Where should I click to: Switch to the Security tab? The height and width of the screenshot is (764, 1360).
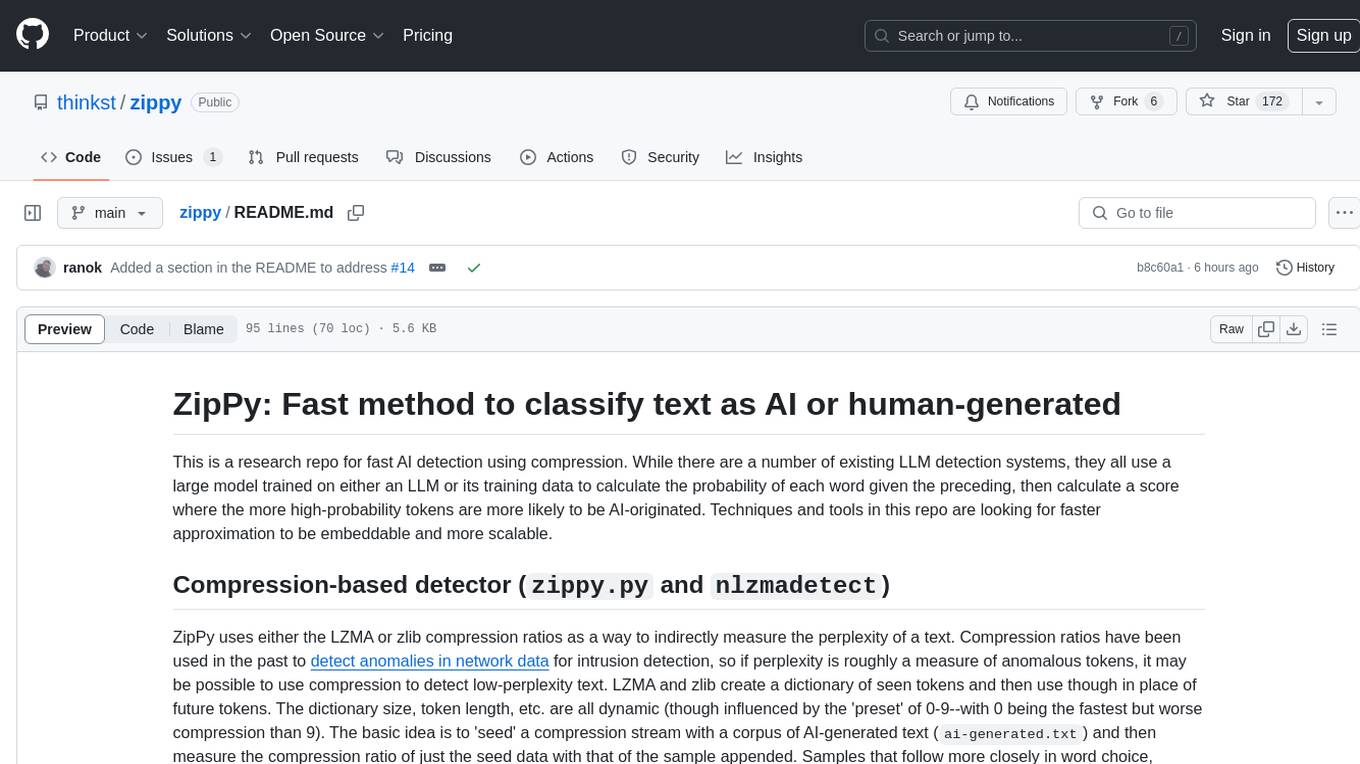tap(660, 157)
